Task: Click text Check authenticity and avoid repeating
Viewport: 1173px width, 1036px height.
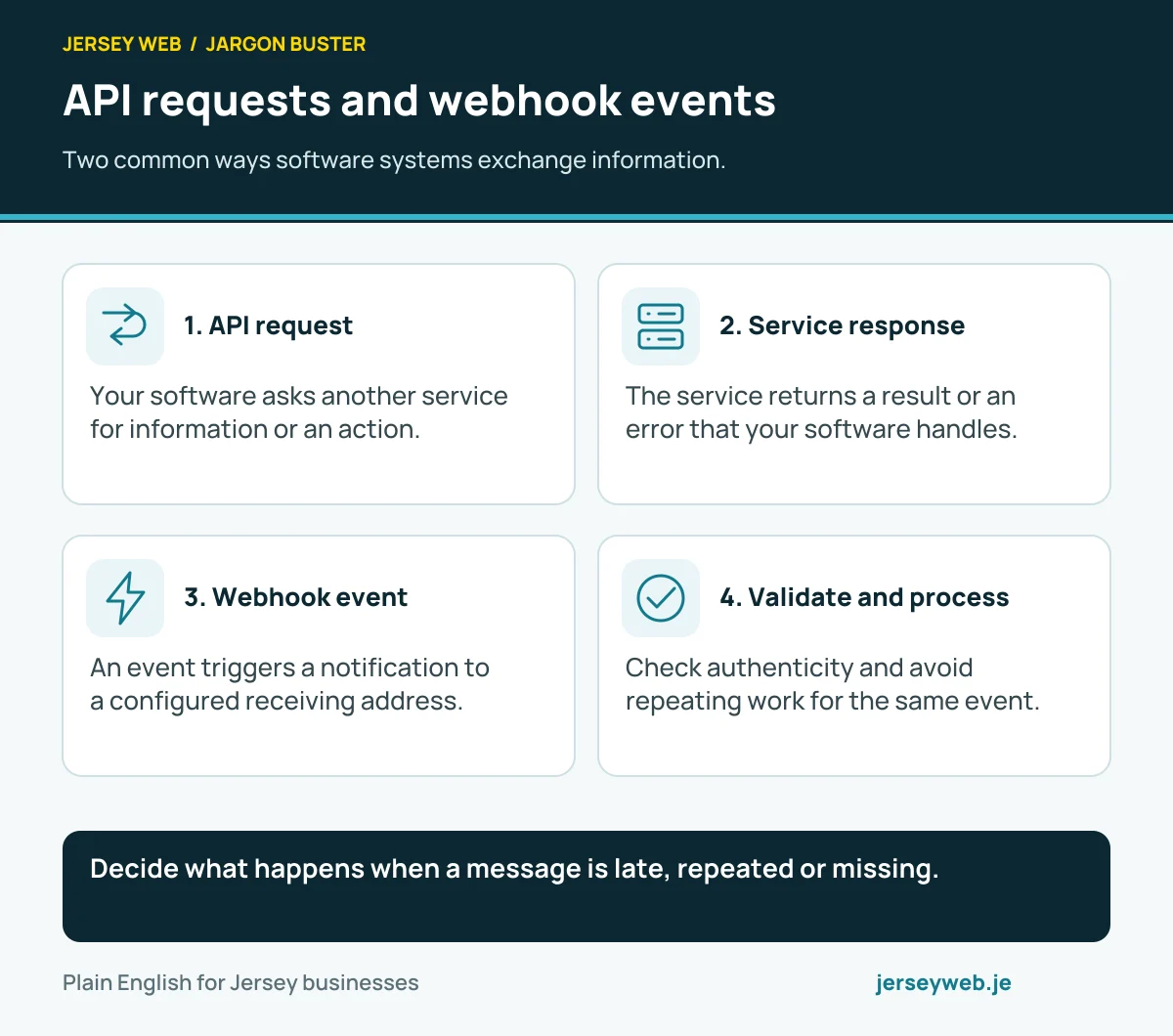Action: pyautogui.click(x=833, y=684)
